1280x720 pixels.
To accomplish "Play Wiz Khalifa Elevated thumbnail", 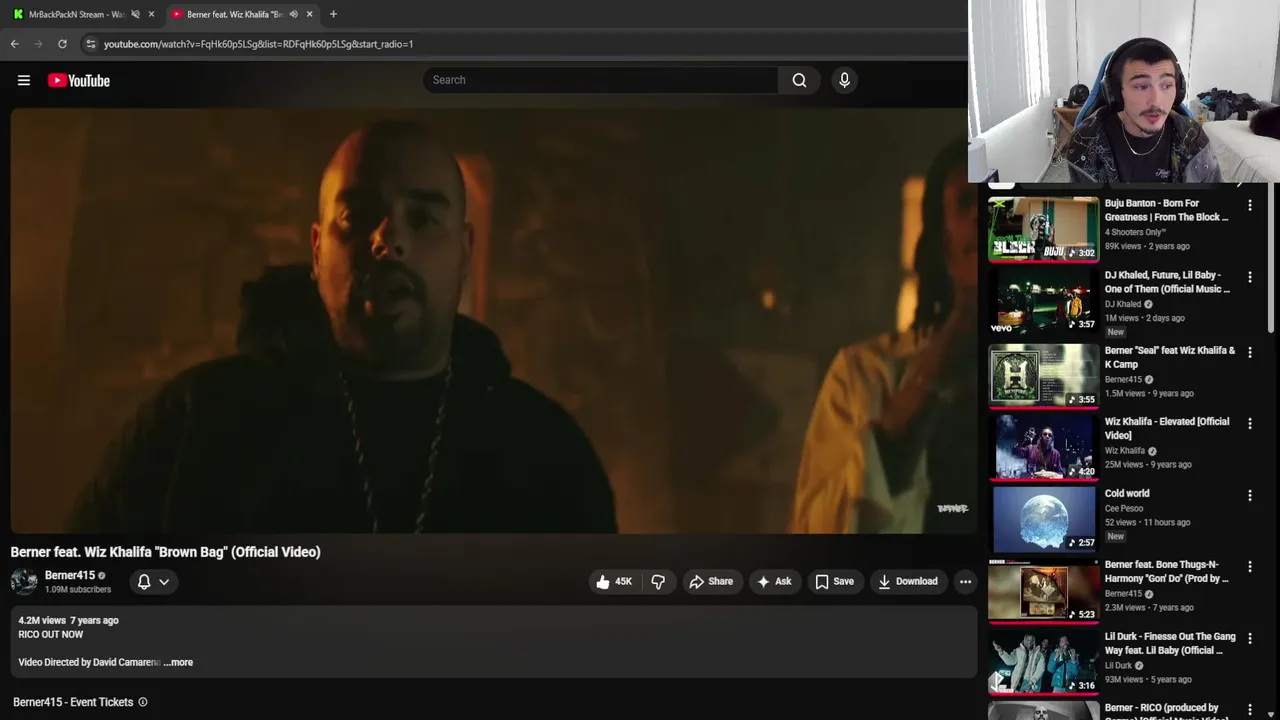I will 1043,448.
